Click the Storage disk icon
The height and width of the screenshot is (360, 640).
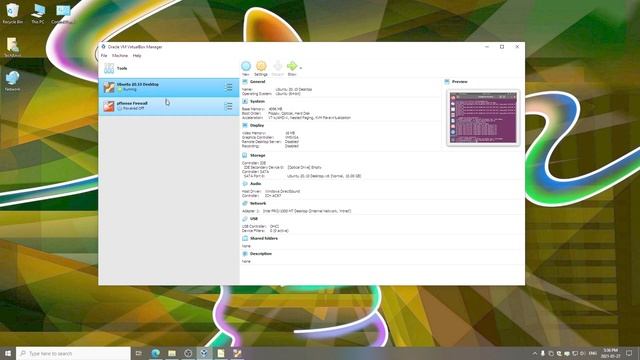pyautogui.click(x=245, y=156)
